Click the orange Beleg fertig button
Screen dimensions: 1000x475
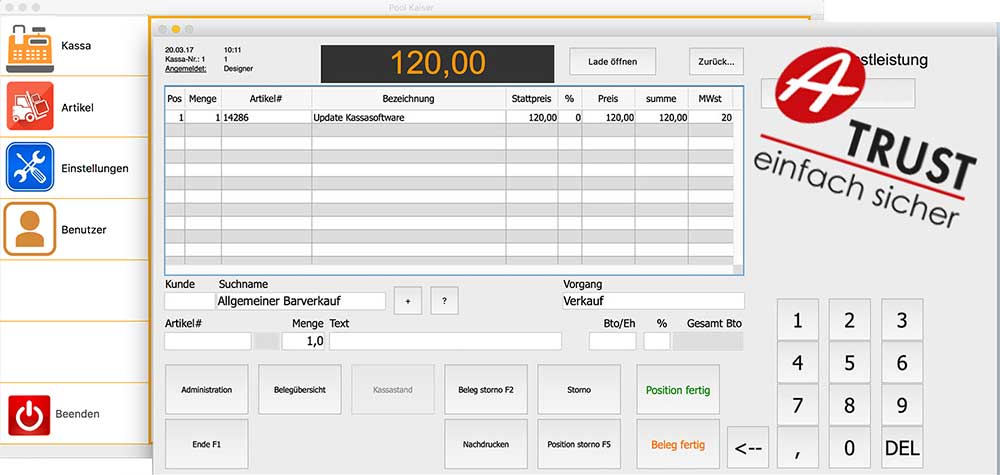(678, 444)
